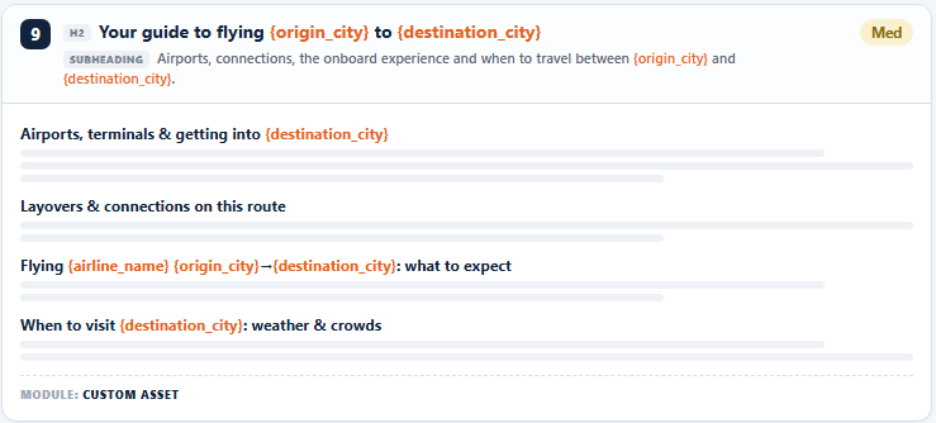Viewport: 936px width, 423px height.
Task: Click the number 9 section badge
Action: click(x=35, y=34)
